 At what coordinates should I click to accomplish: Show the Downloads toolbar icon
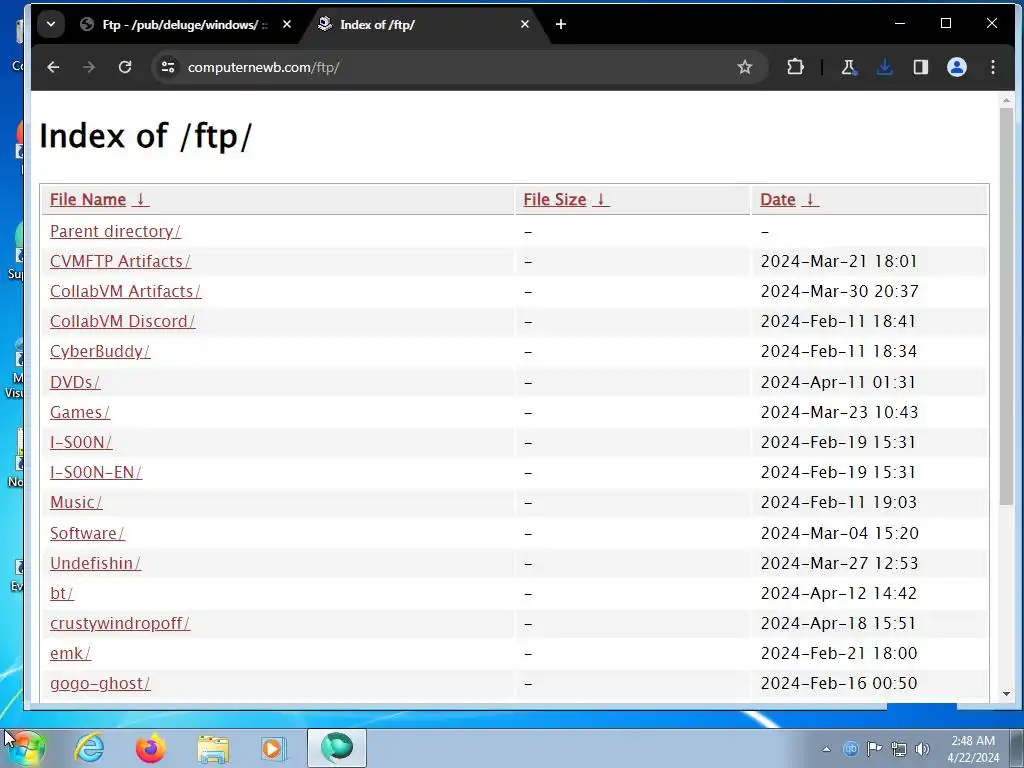pyautogui.click(x=884, y=67)
